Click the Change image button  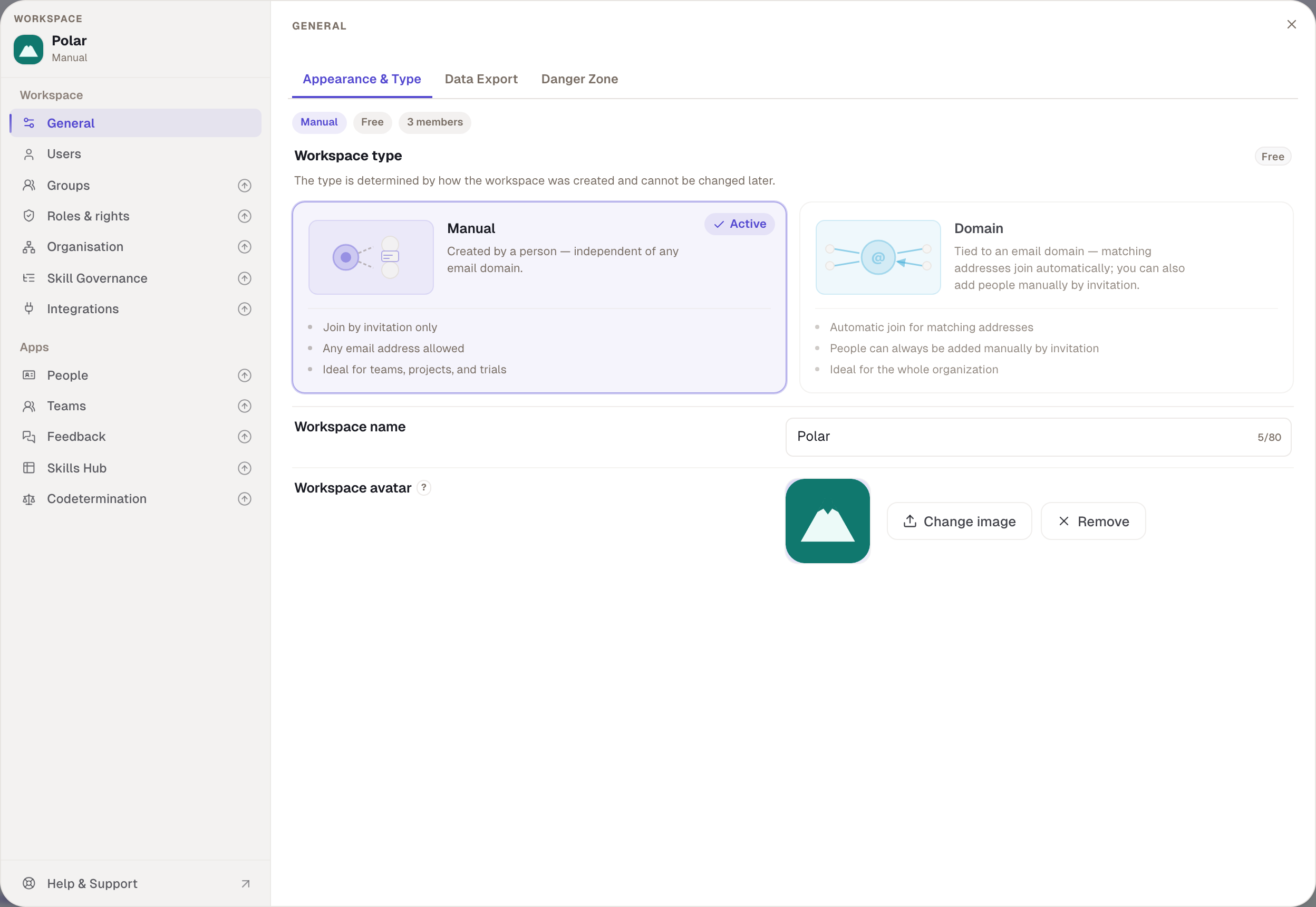(959, 521)
